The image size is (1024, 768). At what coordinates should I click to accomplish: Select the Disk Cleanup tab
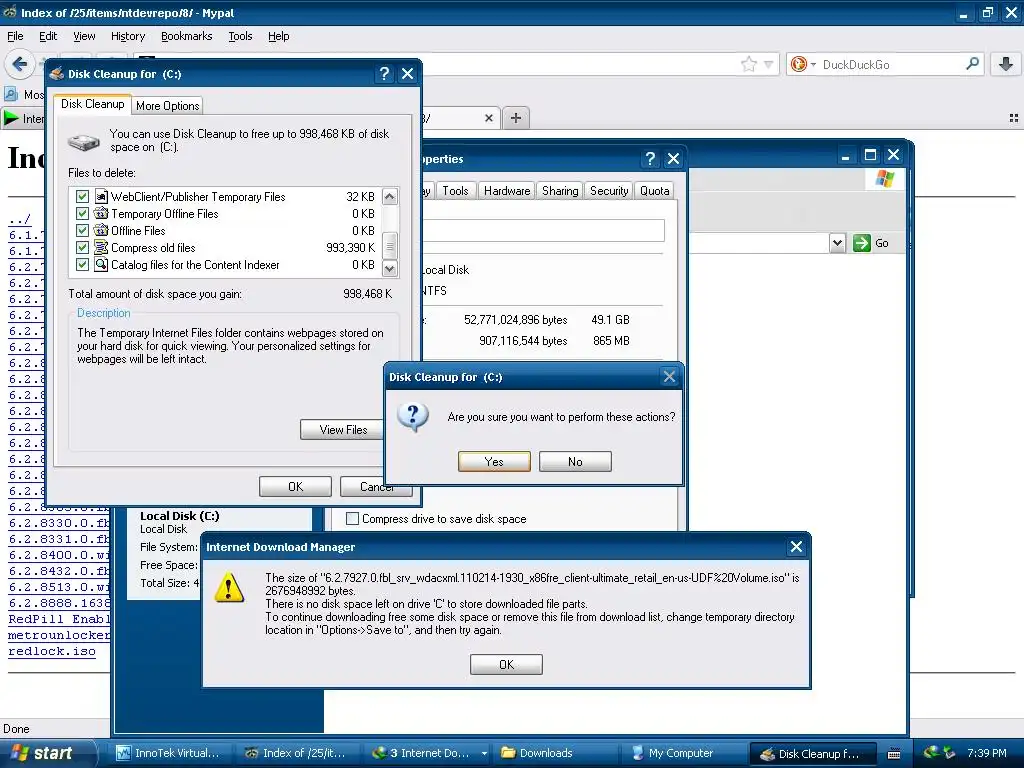pos(93,104)
